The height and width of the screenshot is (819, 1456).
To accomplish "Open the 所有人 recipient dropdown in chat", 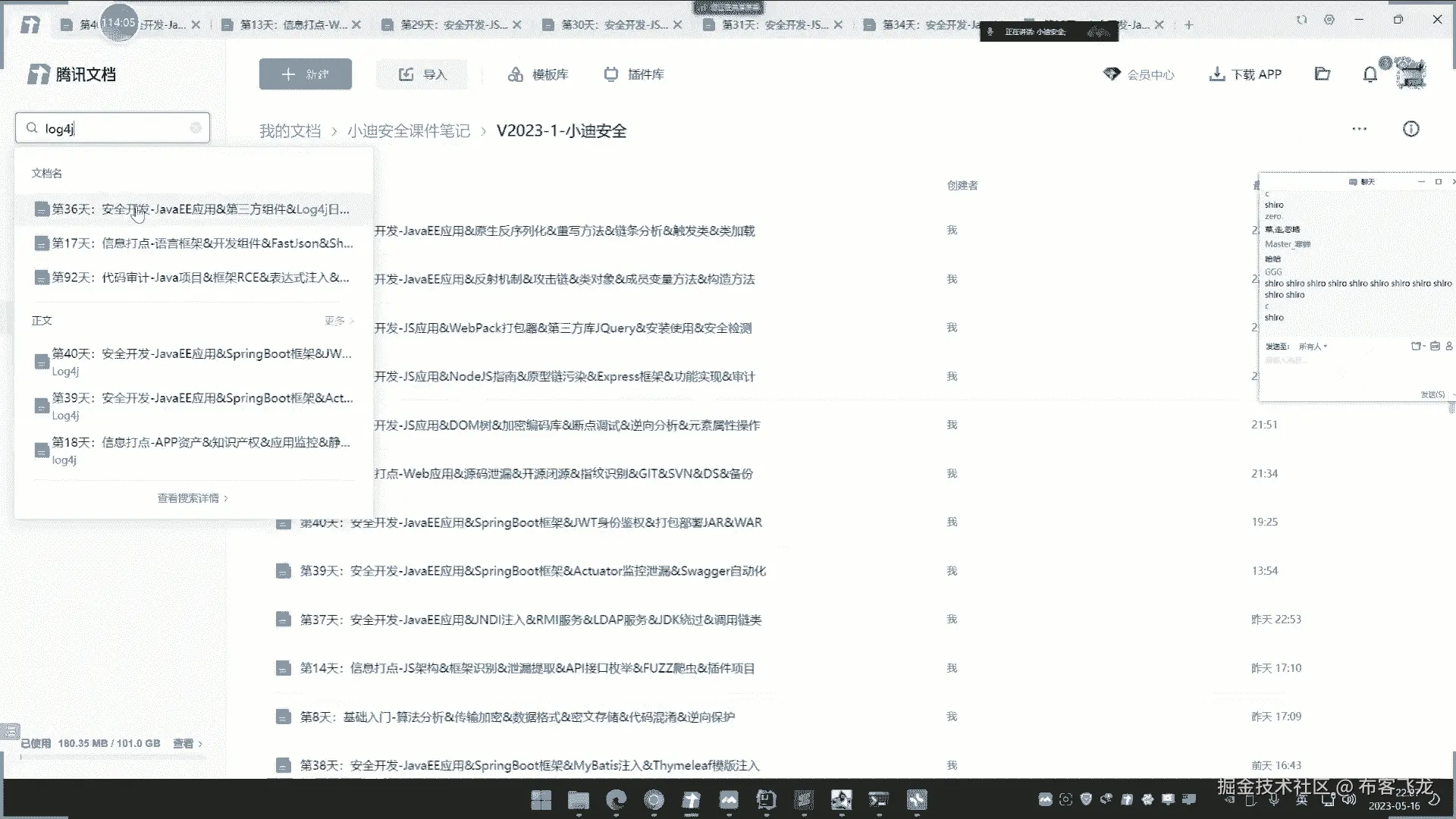I will 1313,347.
